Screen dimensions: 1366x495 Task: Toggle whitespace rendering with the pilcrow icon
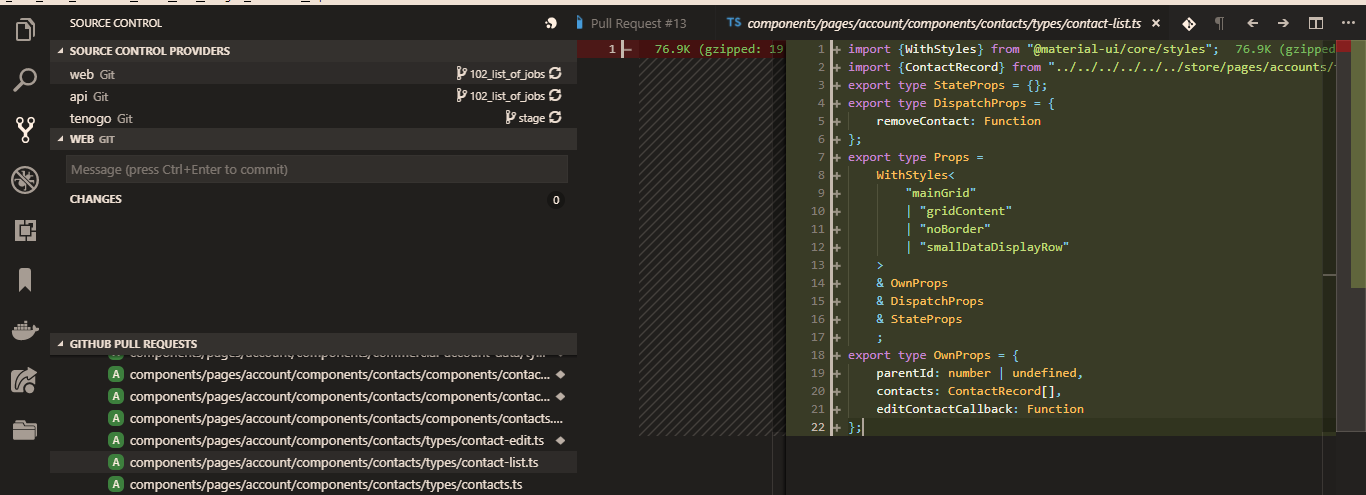1219,23
